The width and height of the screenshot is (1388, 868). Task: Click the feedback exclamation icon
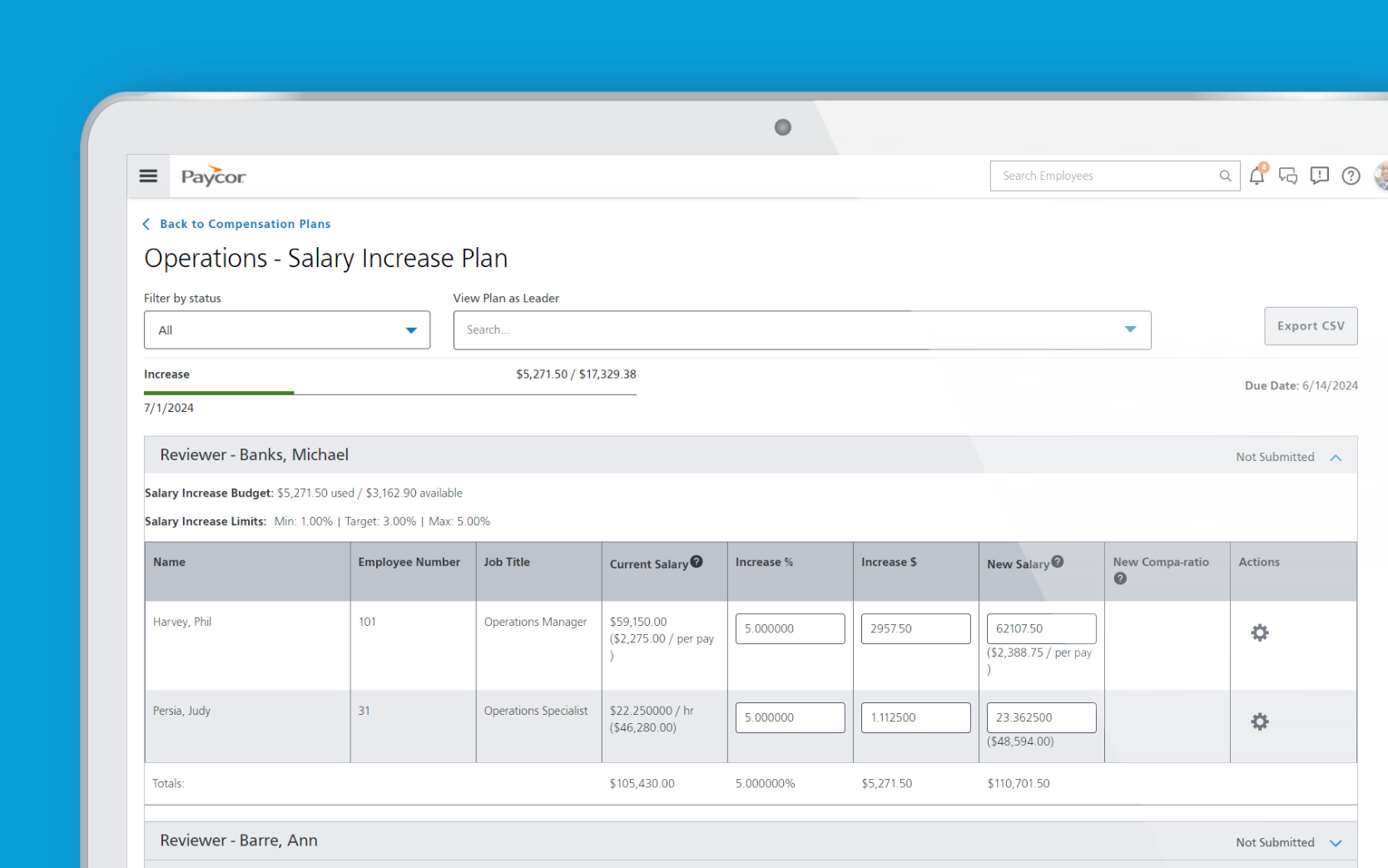[x=1319, y=176]
